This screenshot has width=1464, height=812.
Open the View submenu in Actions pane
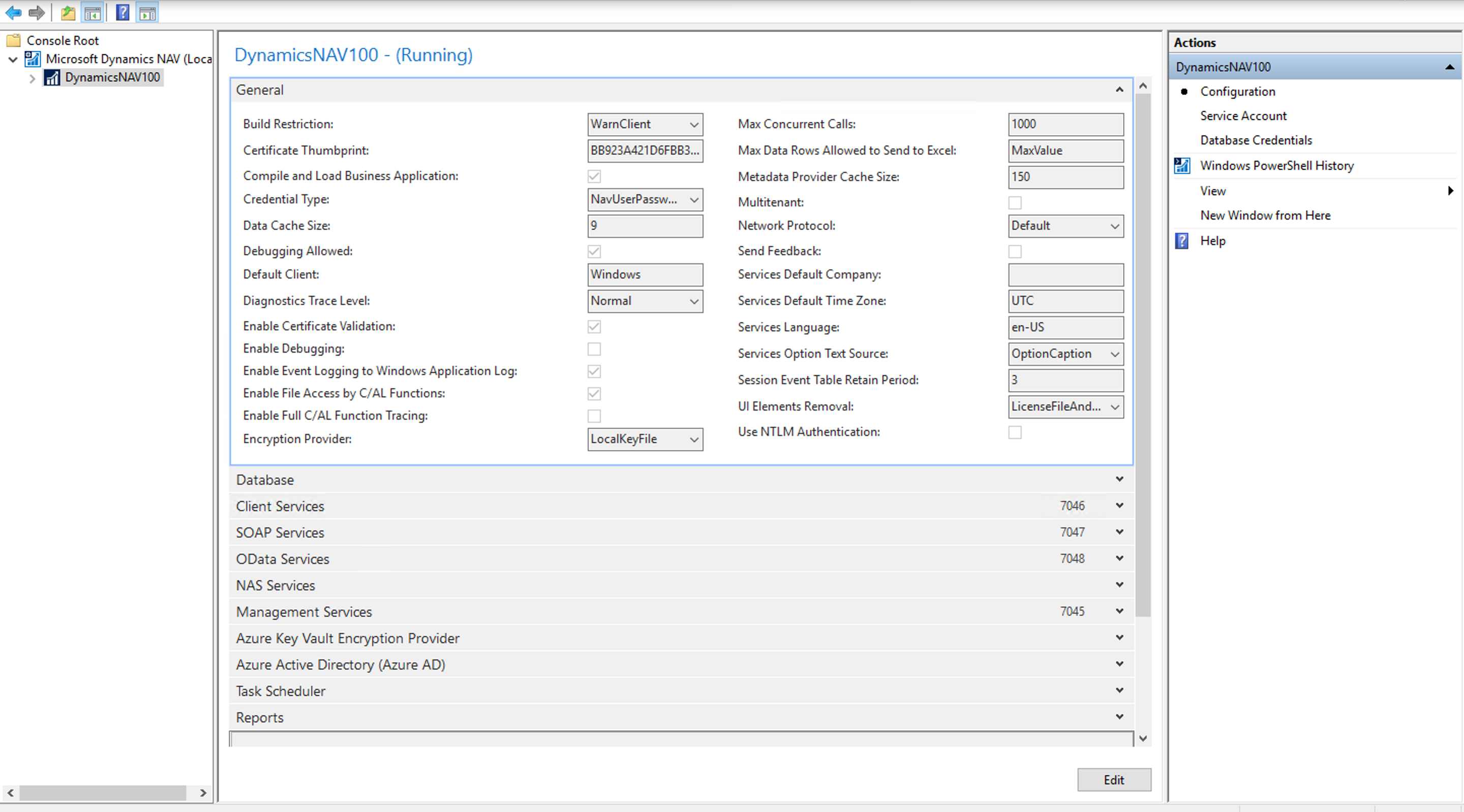1213,191
